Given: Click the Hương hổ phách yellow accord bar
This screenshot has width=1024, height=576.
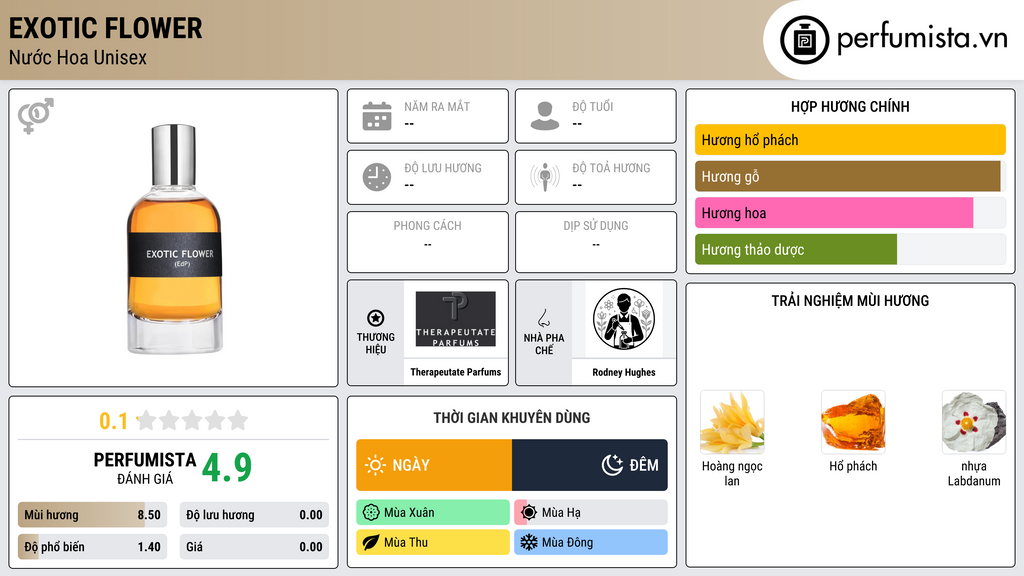Looking at the screenshot, I should click(x=850, y=140).
